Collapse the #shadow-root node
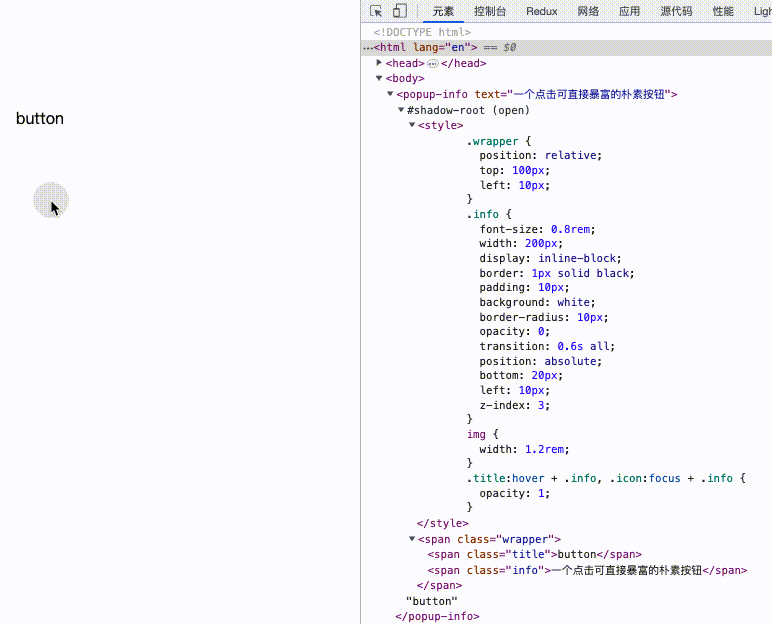This screenshot has height=624, width=772. pyautogui.click(x=401, y=109)
